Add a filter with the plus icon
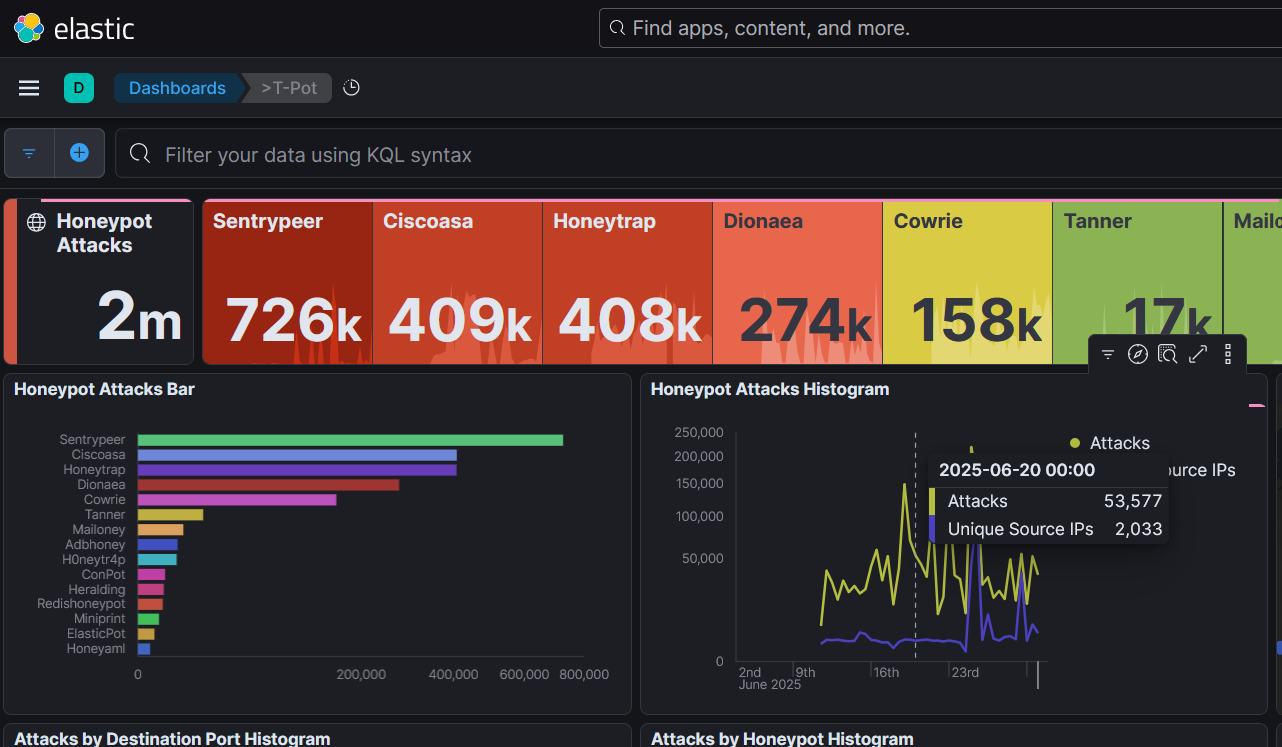The height and width of the screenshot is (747, 1282). tap(79, 153)
